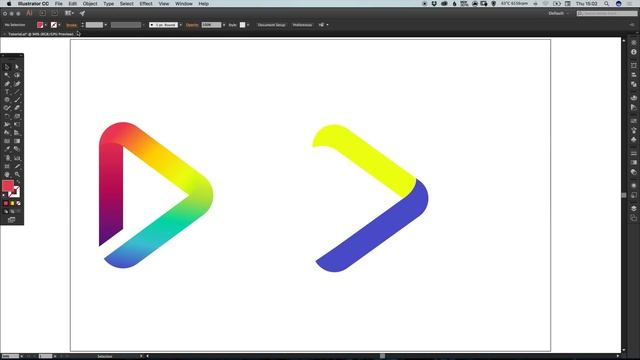
Task: Open macOS Spotlight search icon
Action: click(607, 4)
